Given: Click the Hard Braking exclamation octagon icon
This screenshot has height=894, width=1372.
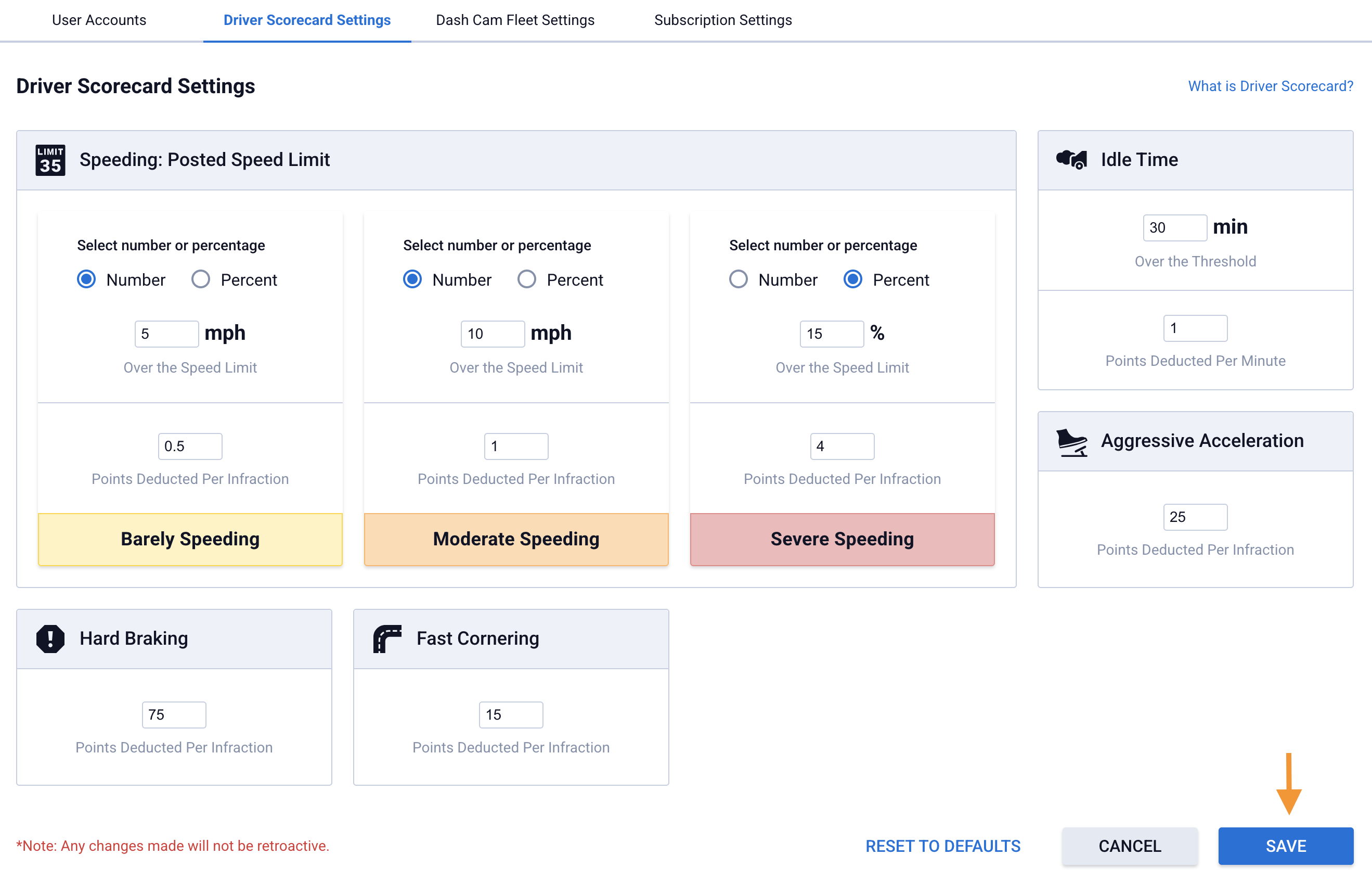Looking at the screenshot, I should [x=50, y=638].
